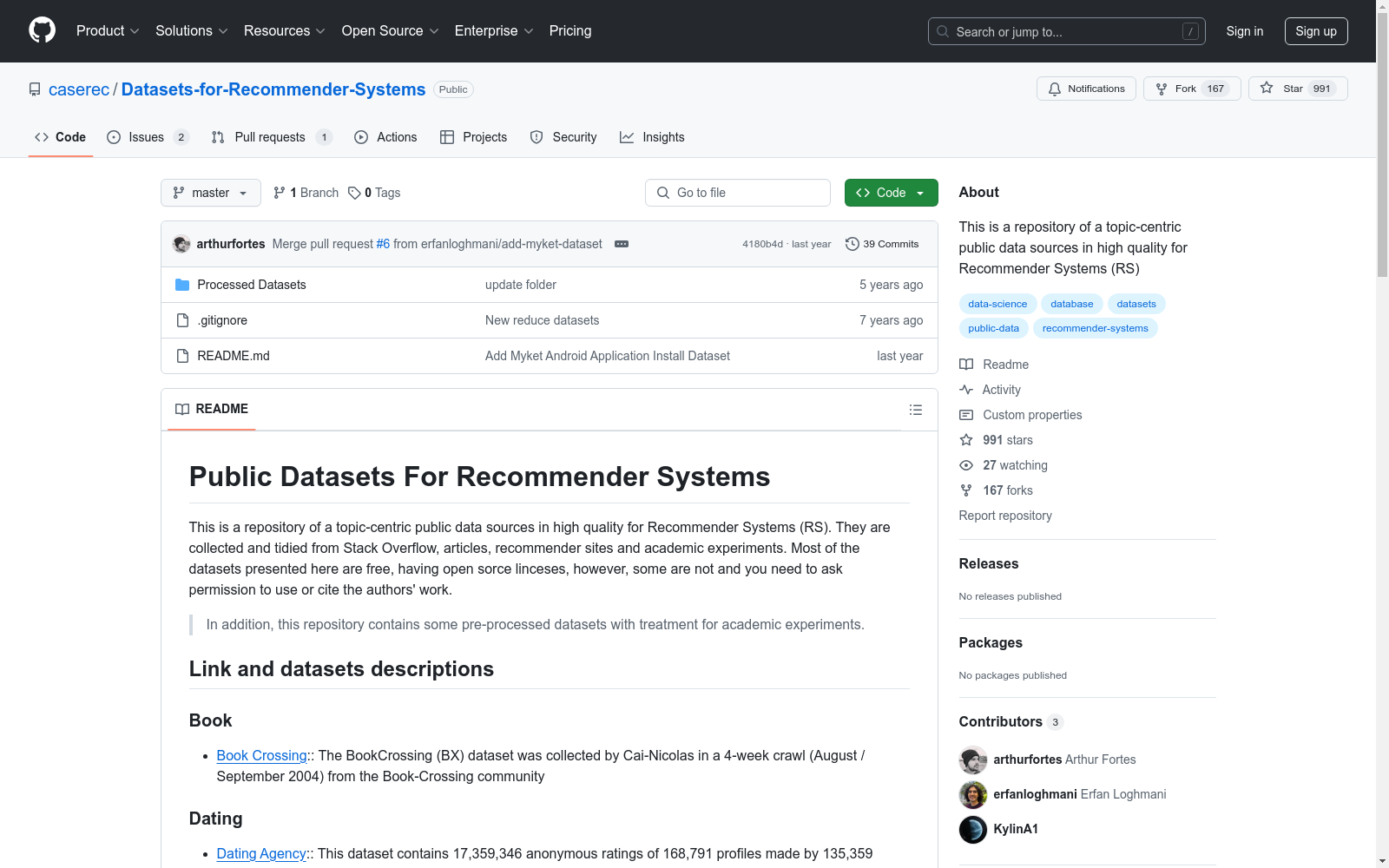Focus the Search or jump to field

[x=1067, y=31]
